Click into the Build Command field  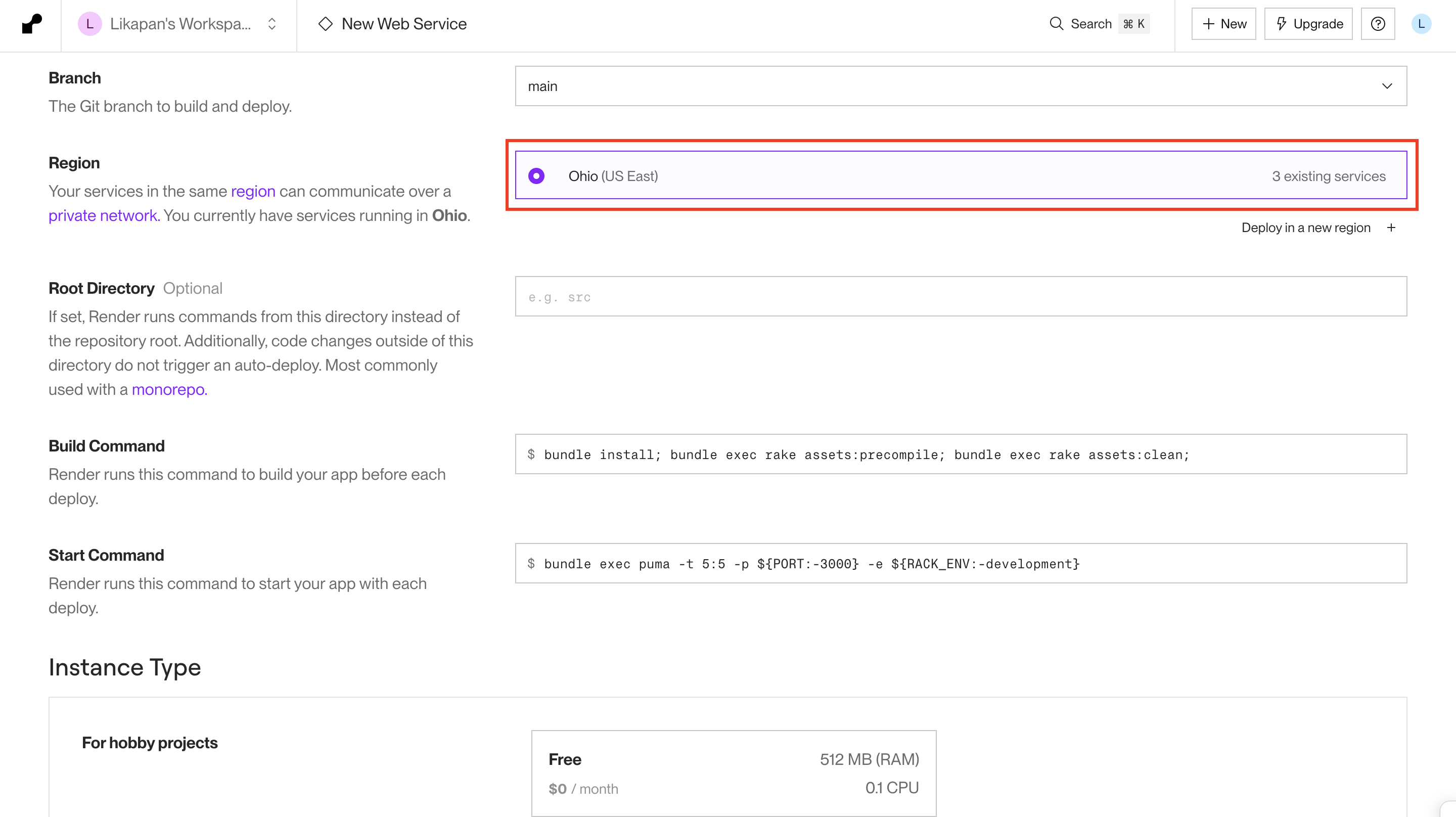[961, 455]
